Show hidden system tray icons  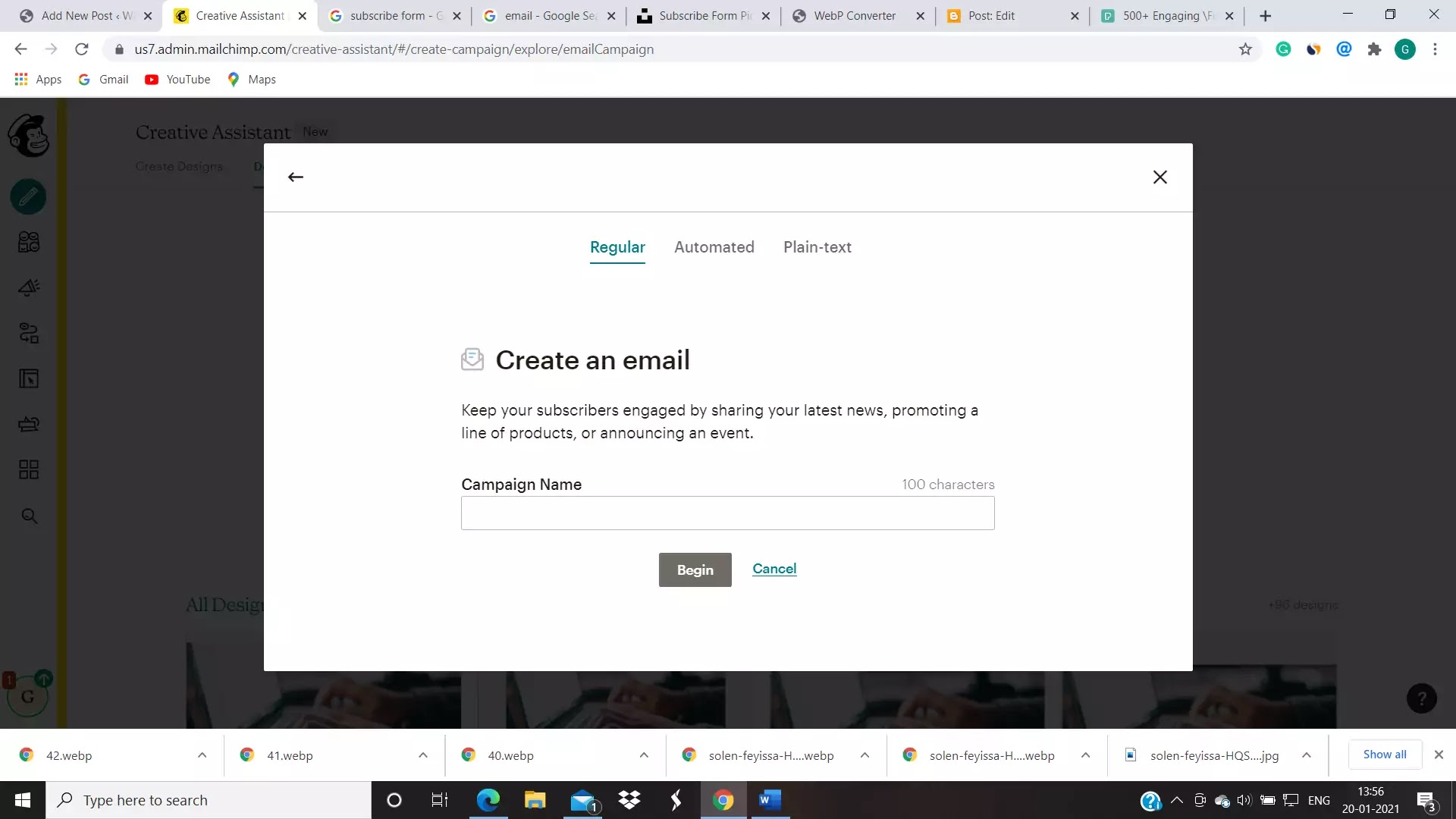[x=1177, y=800]
